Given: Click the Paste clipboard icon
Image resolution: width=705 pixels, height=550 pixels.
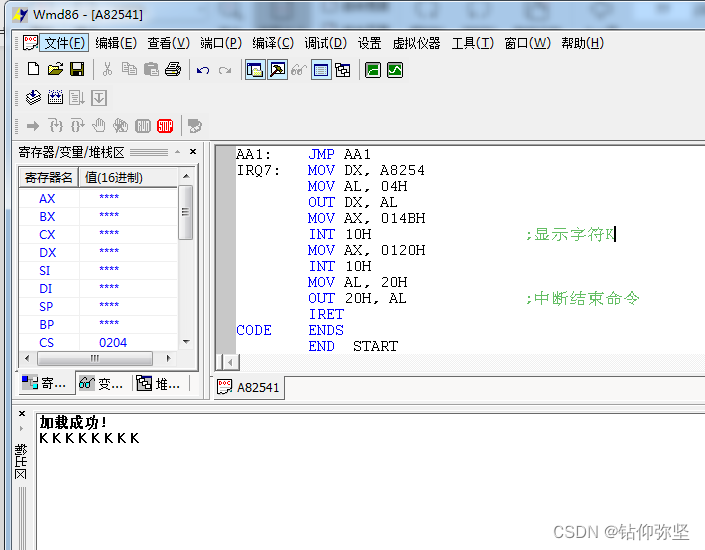Looking at the screenshot, I should pyautogui.click(x=151, y=70).
